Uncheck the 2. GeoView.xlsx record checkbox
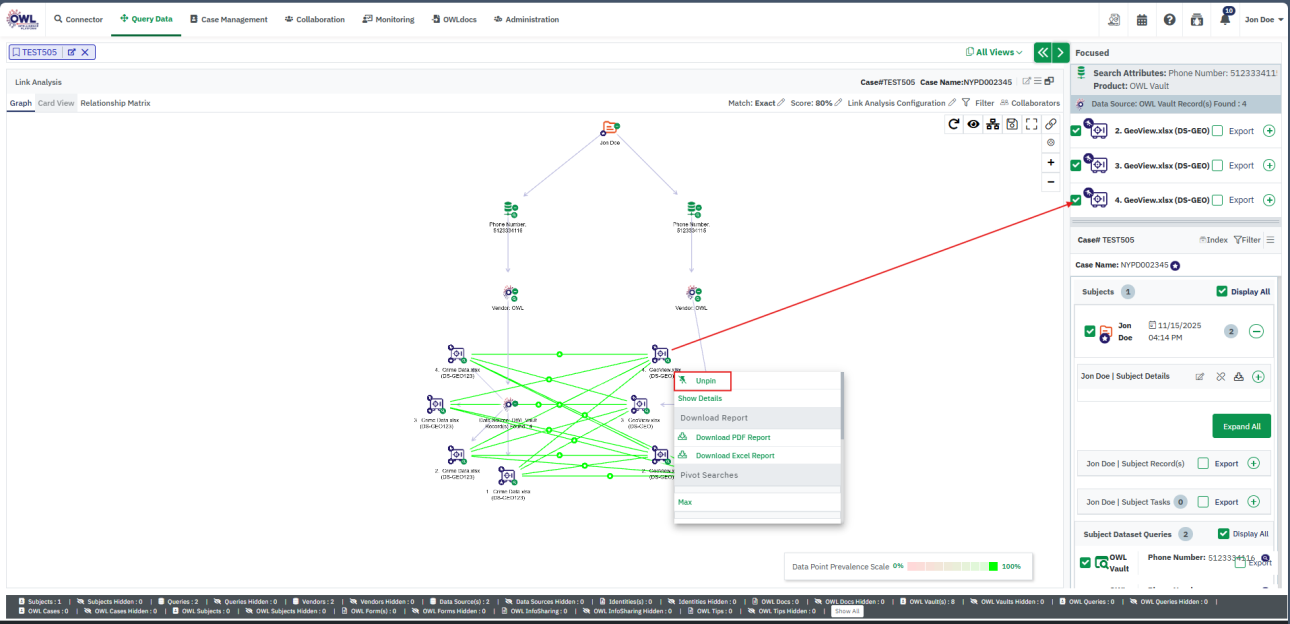Screen dimensions: 1290x624 [1076, 131]
